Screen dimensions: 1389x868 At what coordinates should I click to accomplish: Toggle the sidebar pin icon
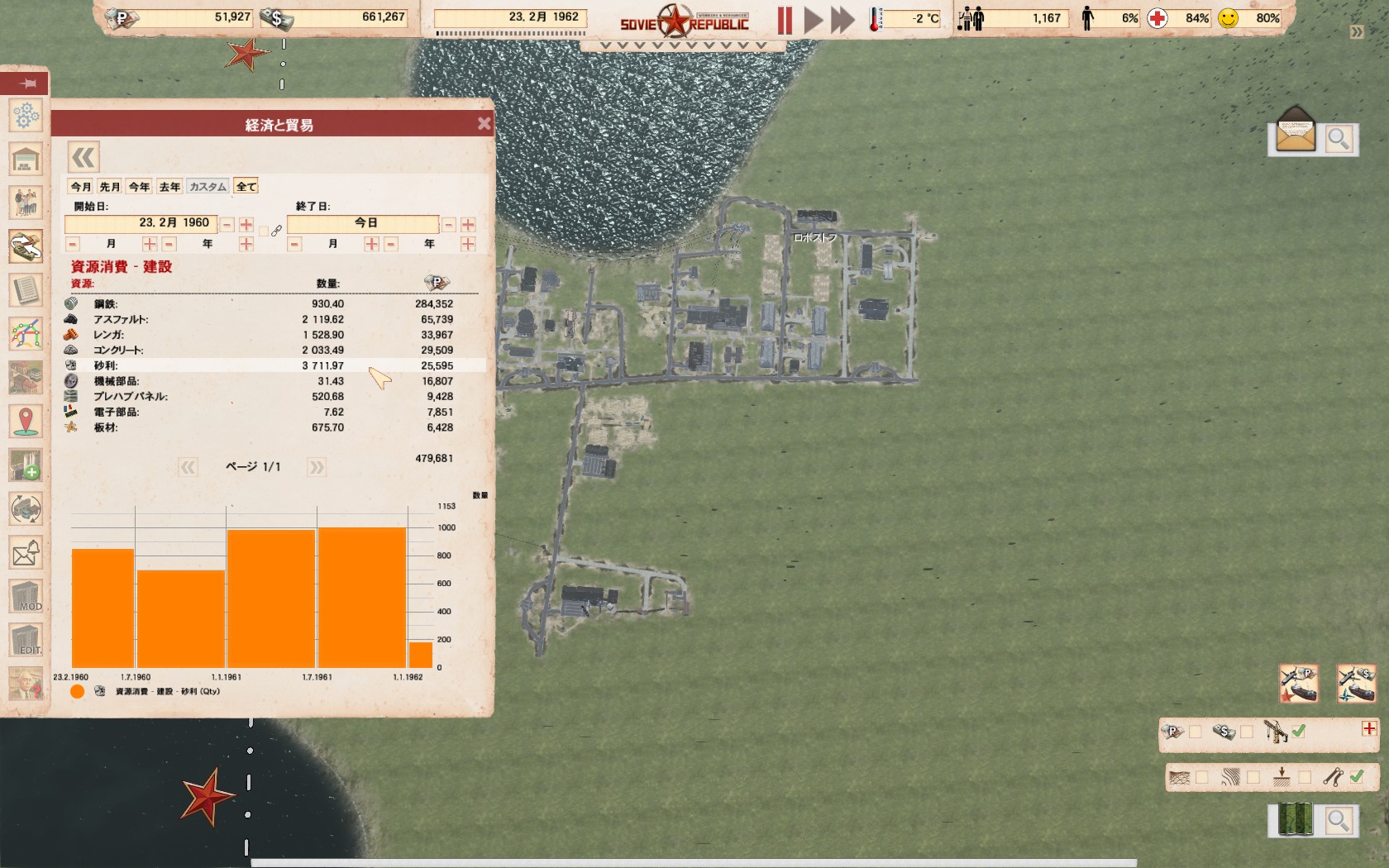click(28, 83)
